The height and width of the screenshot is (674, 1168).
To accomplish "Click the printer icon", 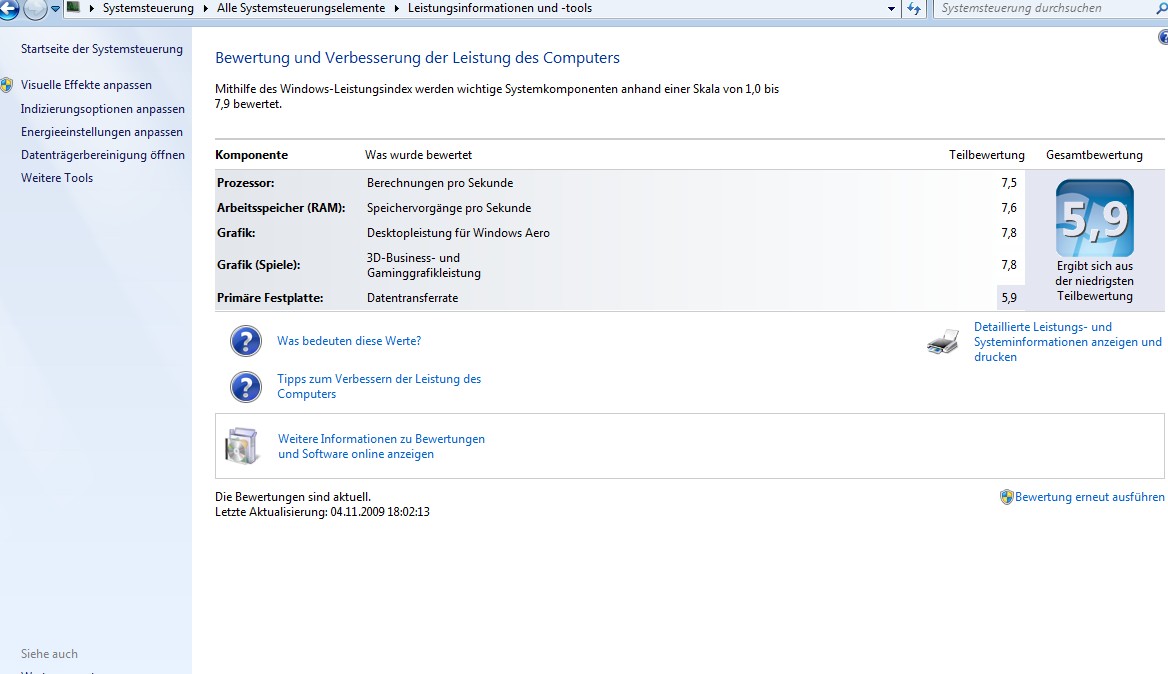I will 943,343.
